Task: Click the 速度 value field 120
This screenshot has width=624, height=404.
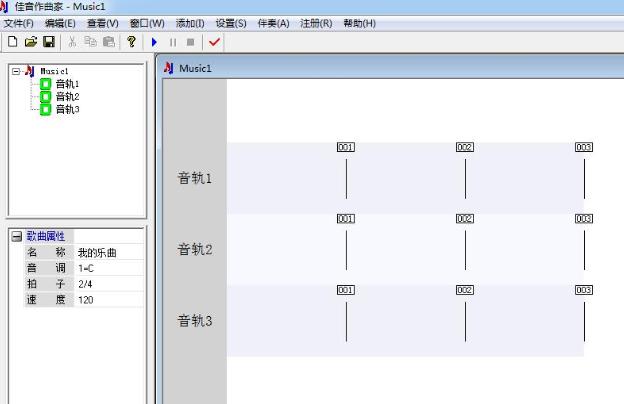Action: click(x=108, y=299)
